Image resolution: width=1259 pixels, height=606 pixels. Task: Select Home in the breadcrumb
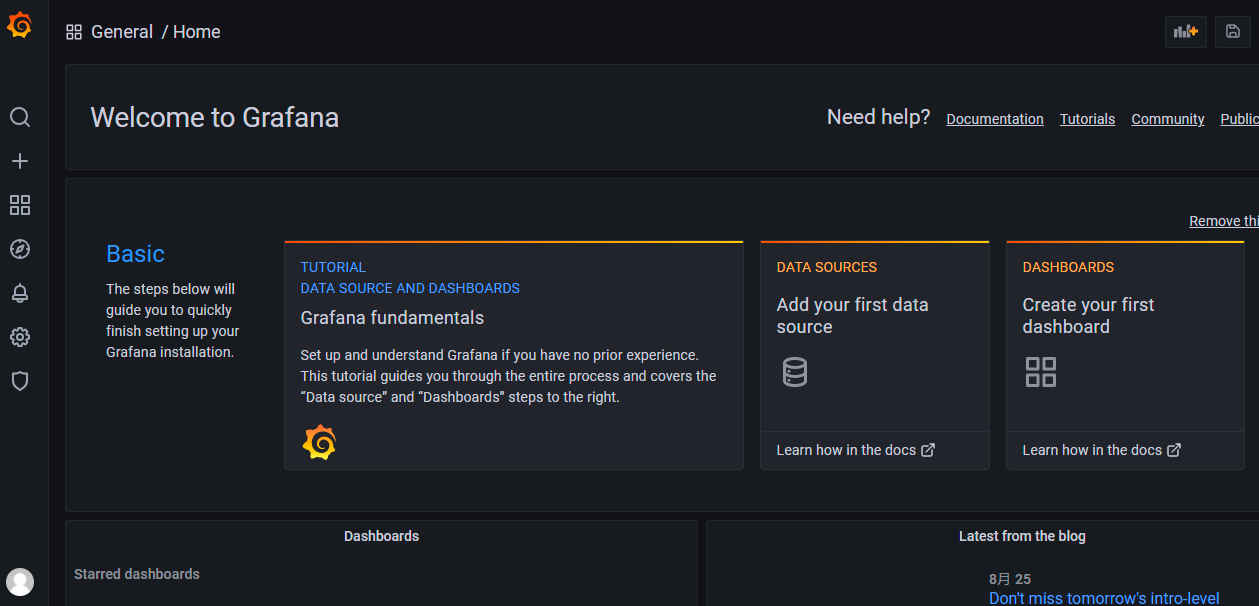[197, 32]
